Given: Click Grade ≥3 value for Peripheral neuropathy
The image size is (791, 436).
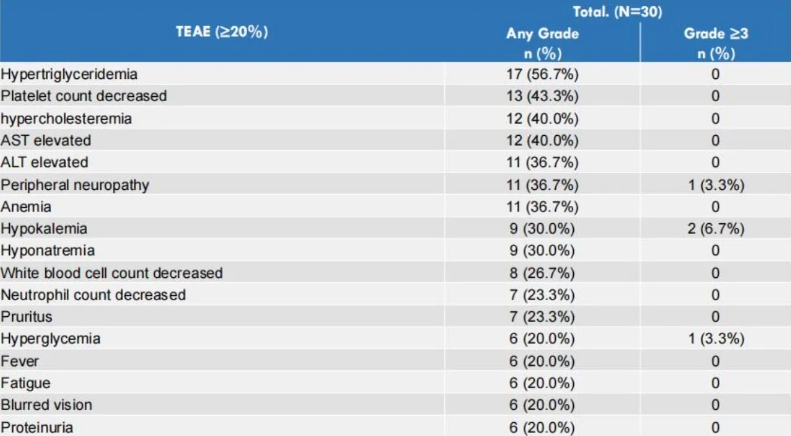Looking at the screenshot, I should point(715,184).
